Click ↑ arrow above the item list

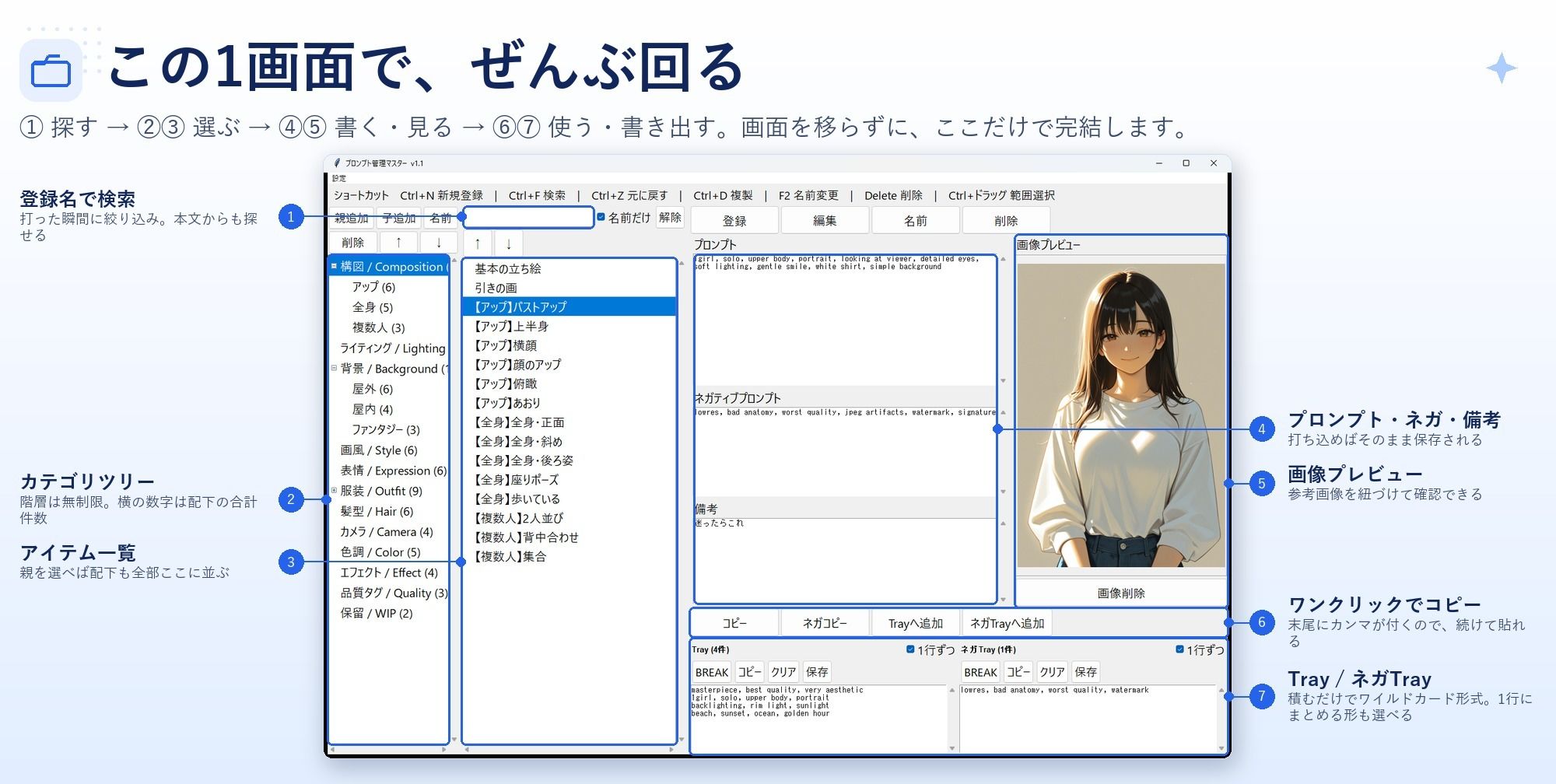pos(478,243)
